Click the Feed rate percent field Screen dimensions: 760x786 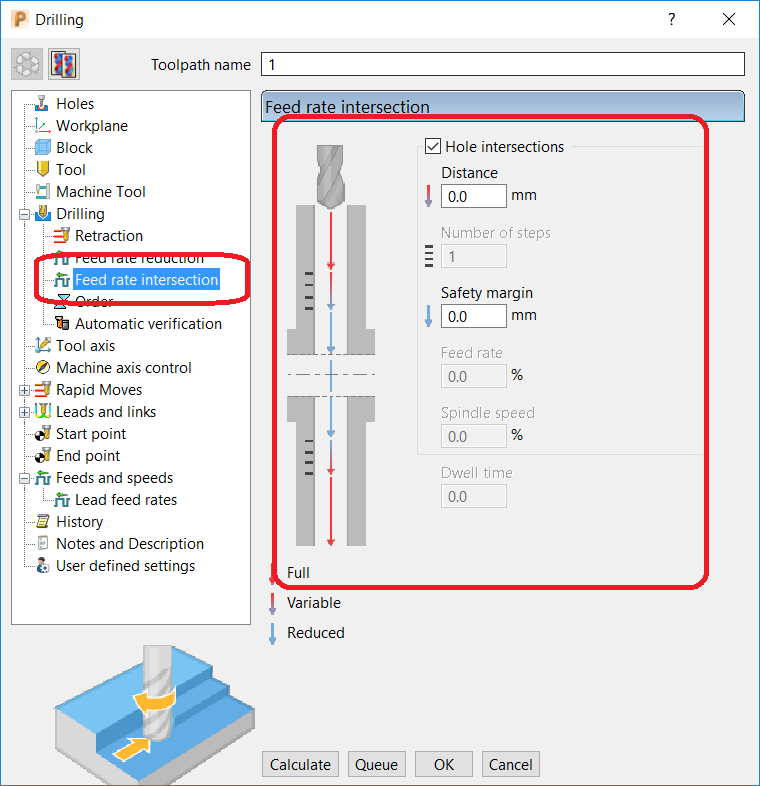coord(474,376)
